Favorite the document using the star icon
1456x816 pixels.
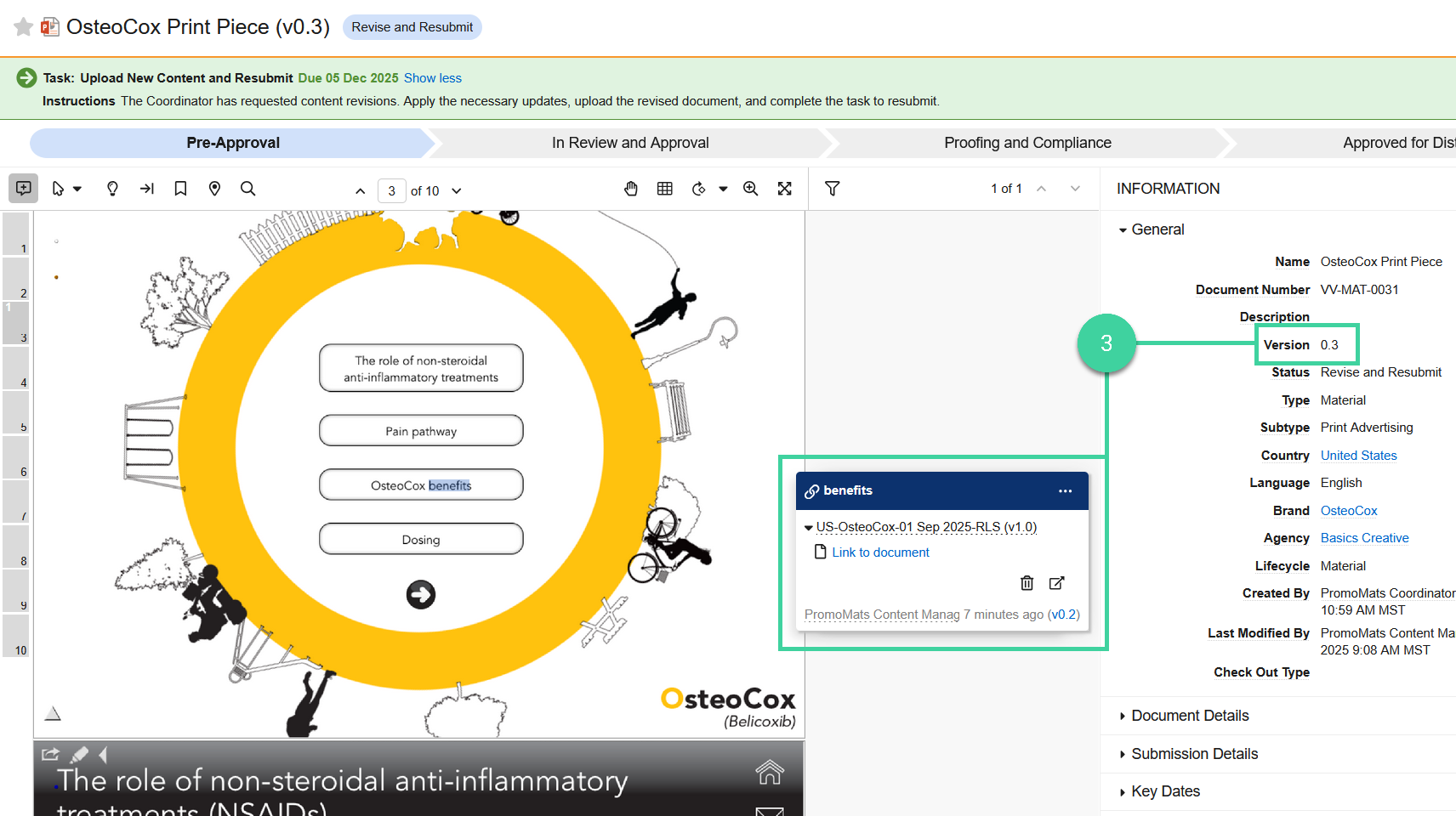pos(22,26)
